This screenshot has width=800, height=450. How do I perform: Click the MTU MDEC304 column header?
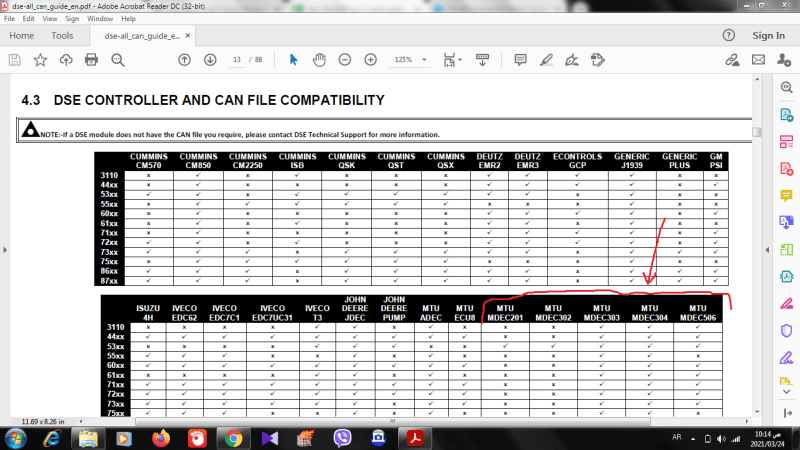(649, 313)
